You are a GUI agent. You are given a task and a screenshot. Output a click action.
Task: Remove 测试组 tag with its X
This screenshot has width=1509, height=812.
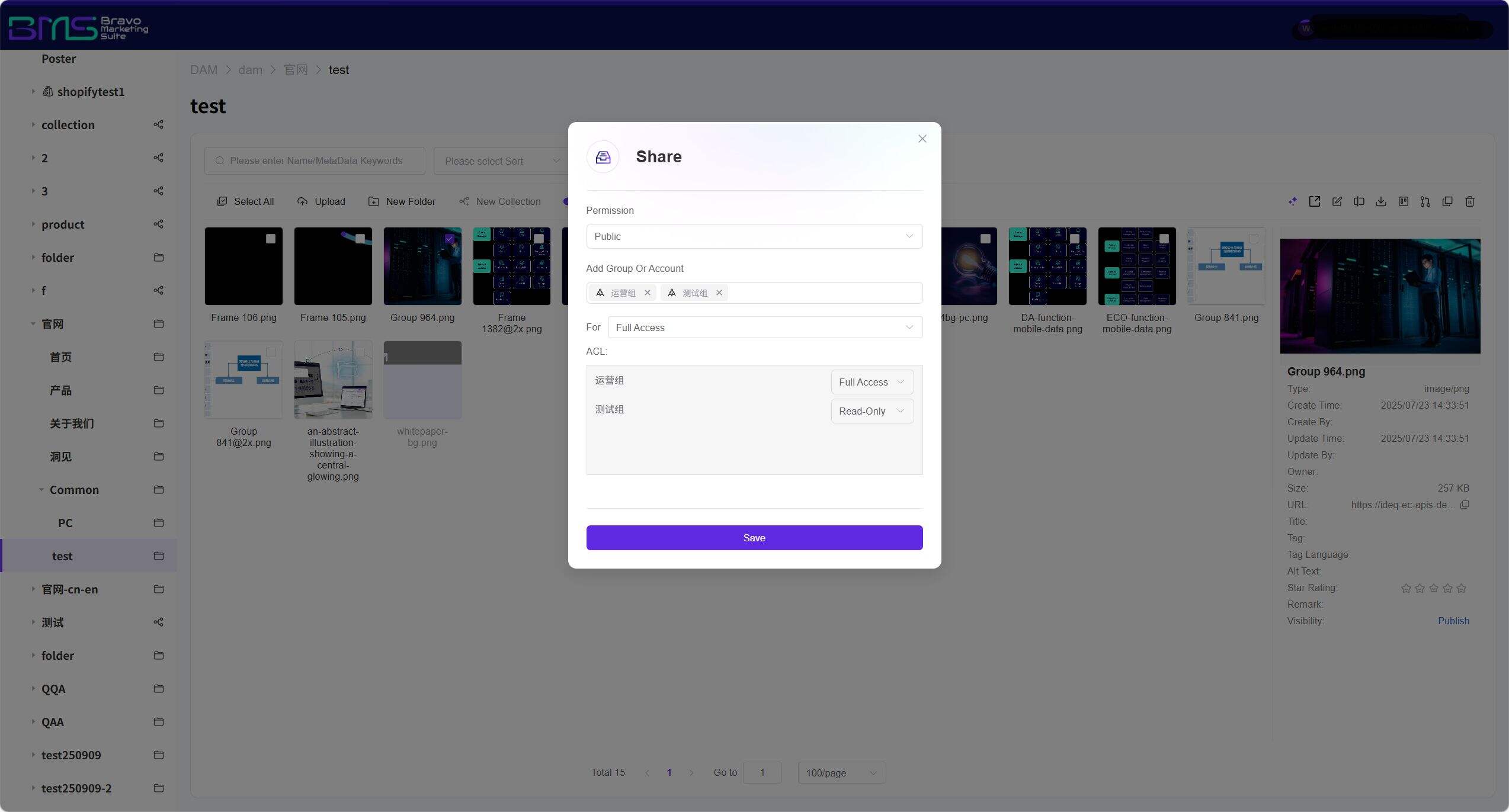coord(719,293)
